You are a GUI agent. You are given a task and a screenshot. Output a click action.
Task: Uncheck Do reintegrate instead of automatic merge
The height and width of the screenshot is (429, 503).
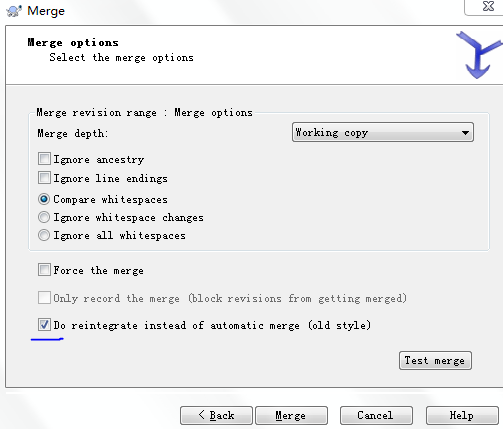click(44, 325)
